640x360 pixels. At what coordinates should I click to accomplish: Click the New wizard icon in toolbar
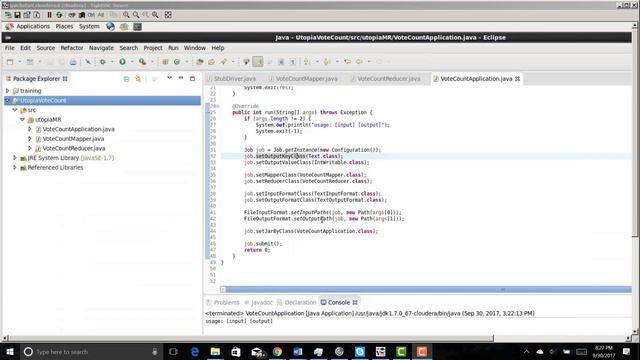coord(10,62)
